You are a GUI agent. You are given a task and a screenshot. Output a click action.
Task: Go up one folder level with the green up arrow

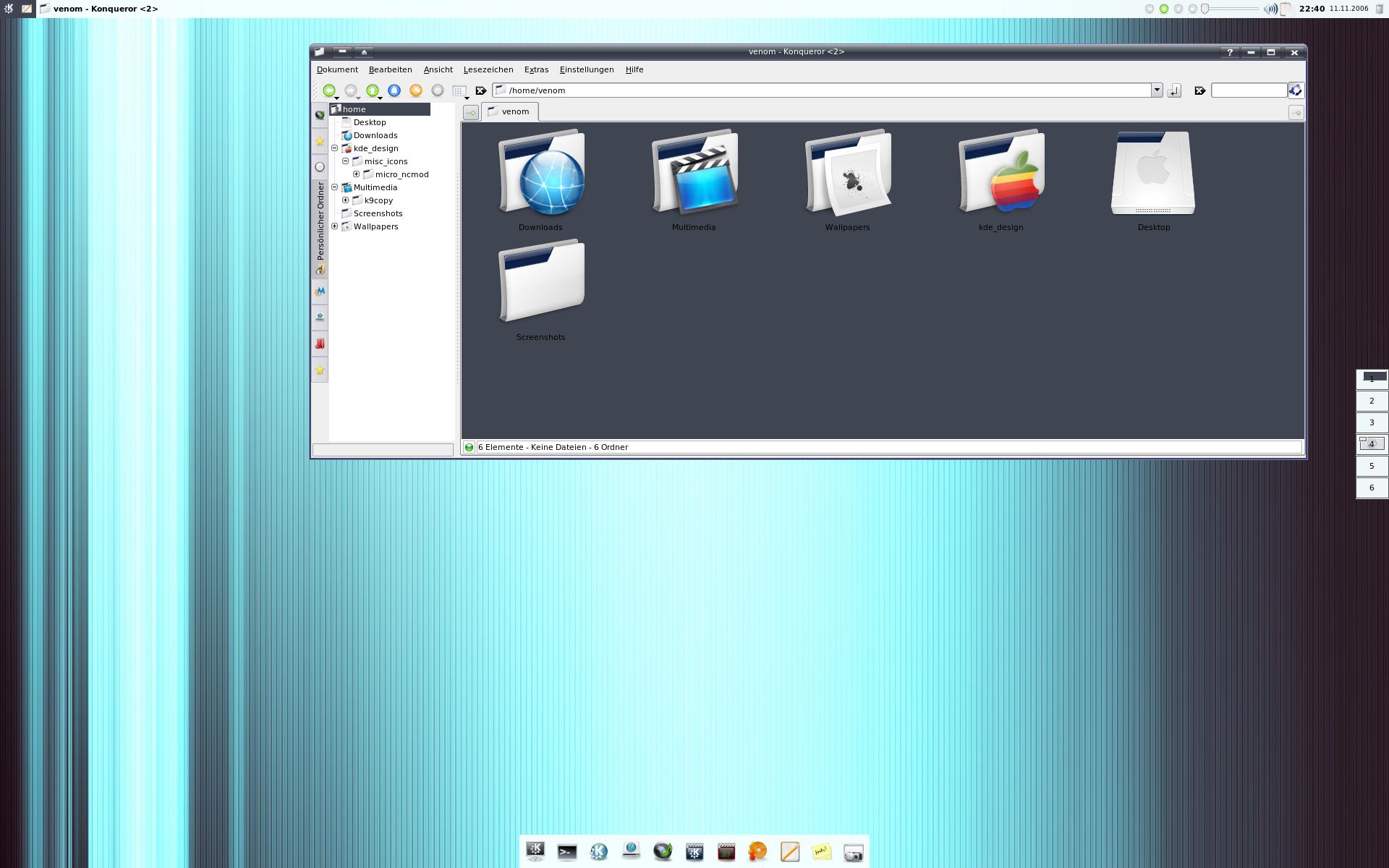tap(372, 90)
